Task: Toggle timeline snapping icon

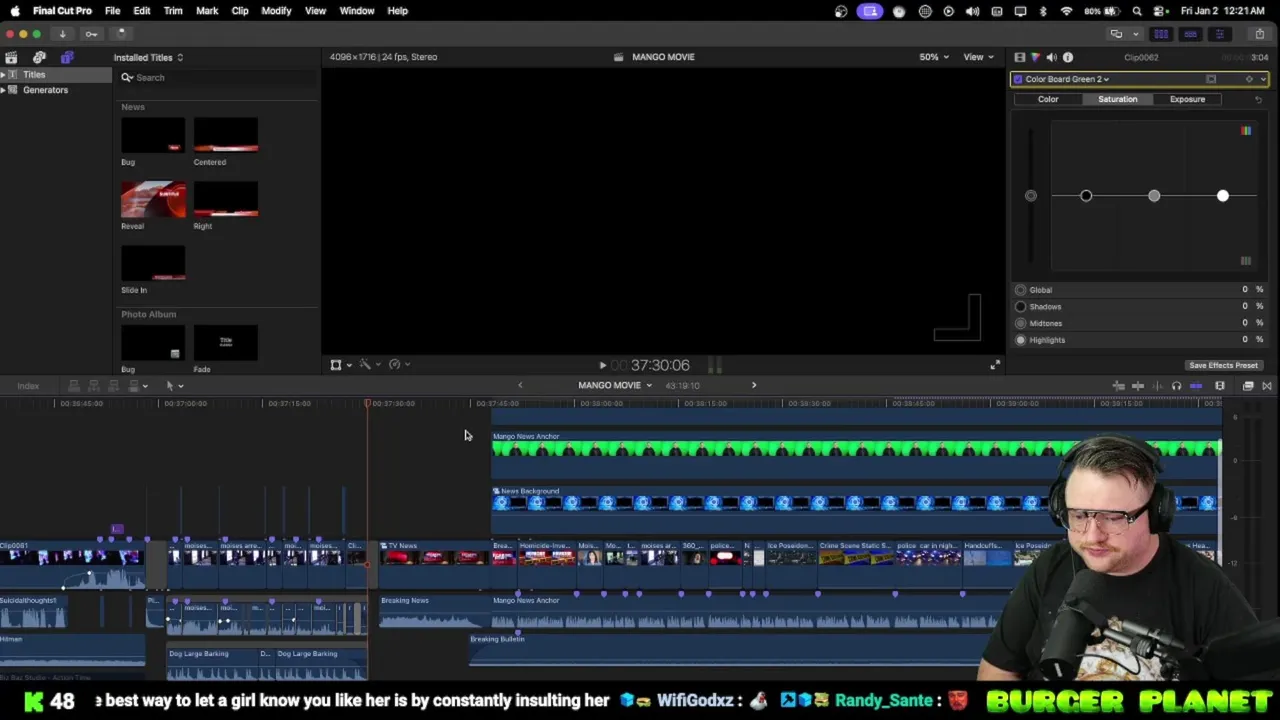Action: [1196, 386]
